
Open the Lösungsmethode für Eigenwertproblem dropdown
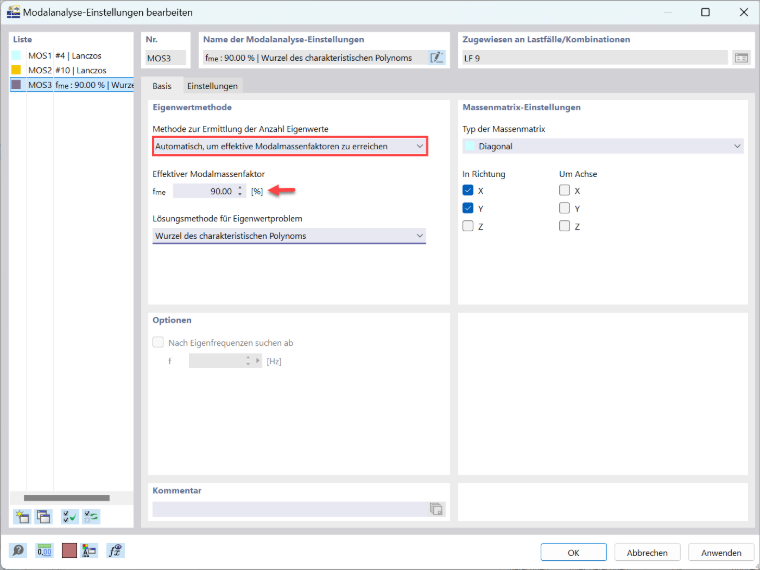click(289, 236)
